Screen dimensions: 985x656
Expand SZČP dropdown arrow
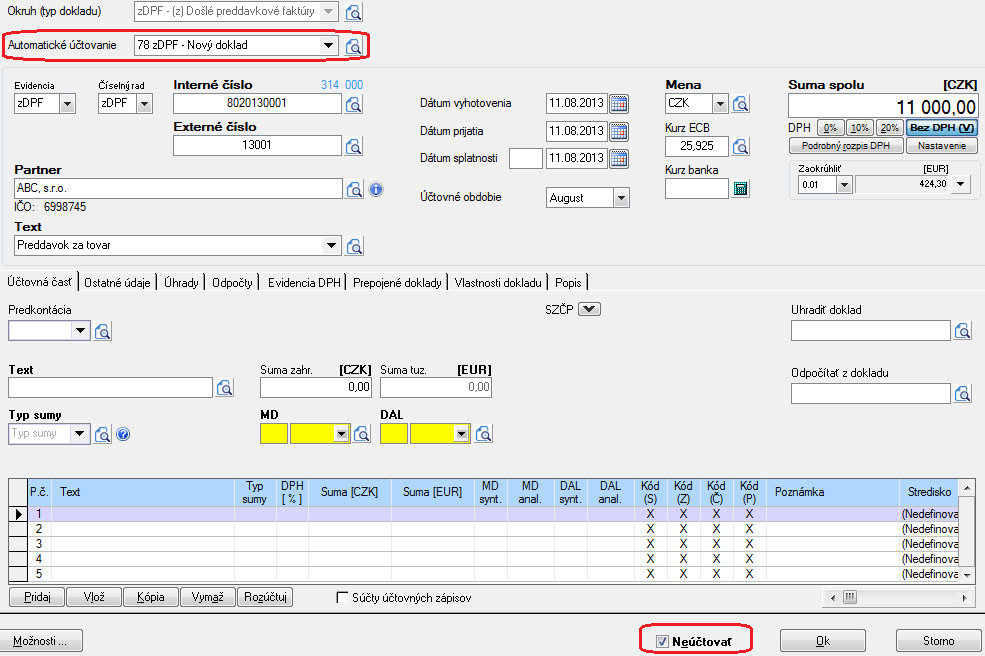tap(589, 309)
